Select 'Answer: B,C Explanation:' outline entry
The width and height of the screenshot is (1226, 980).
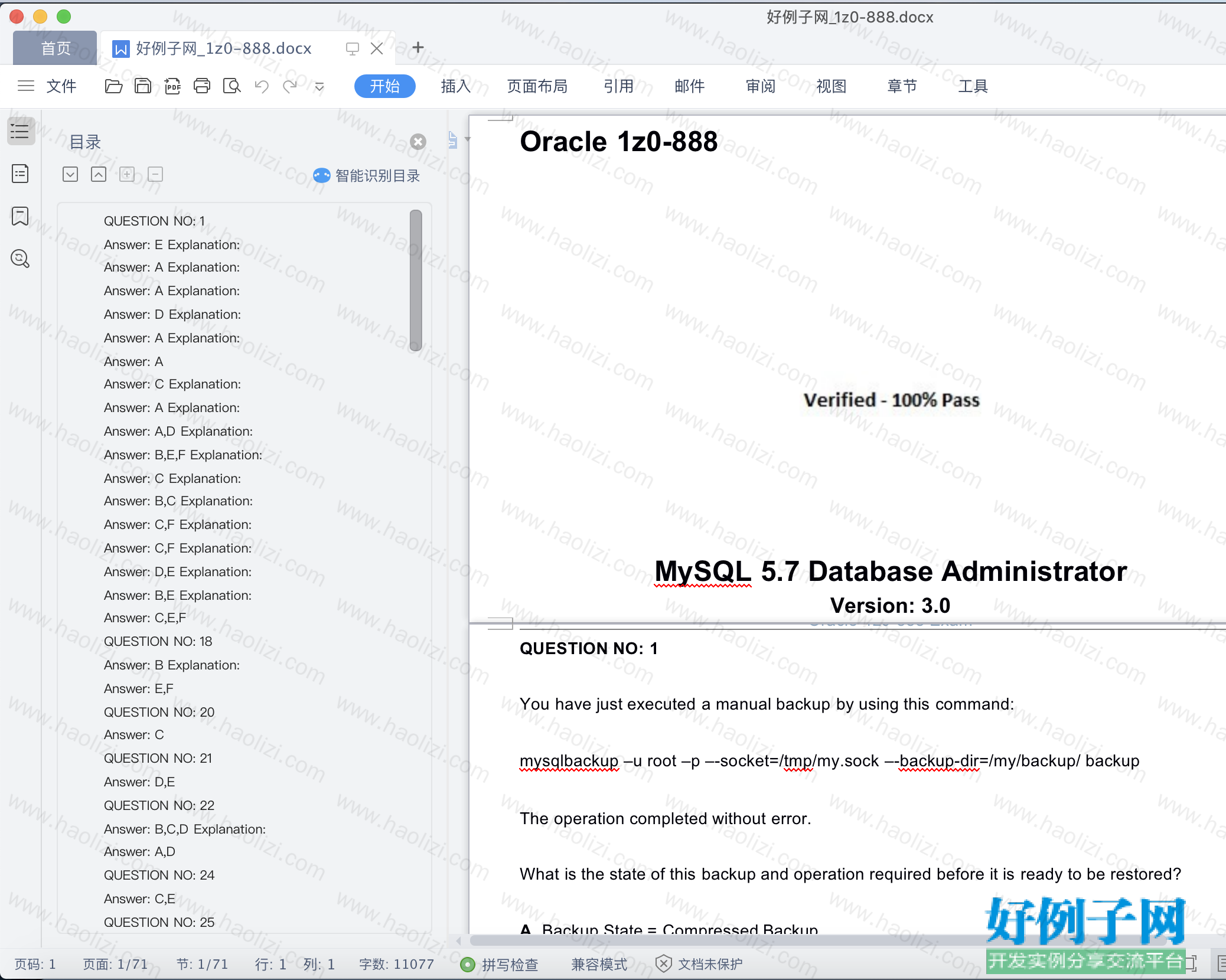click(x=178, y=501)
